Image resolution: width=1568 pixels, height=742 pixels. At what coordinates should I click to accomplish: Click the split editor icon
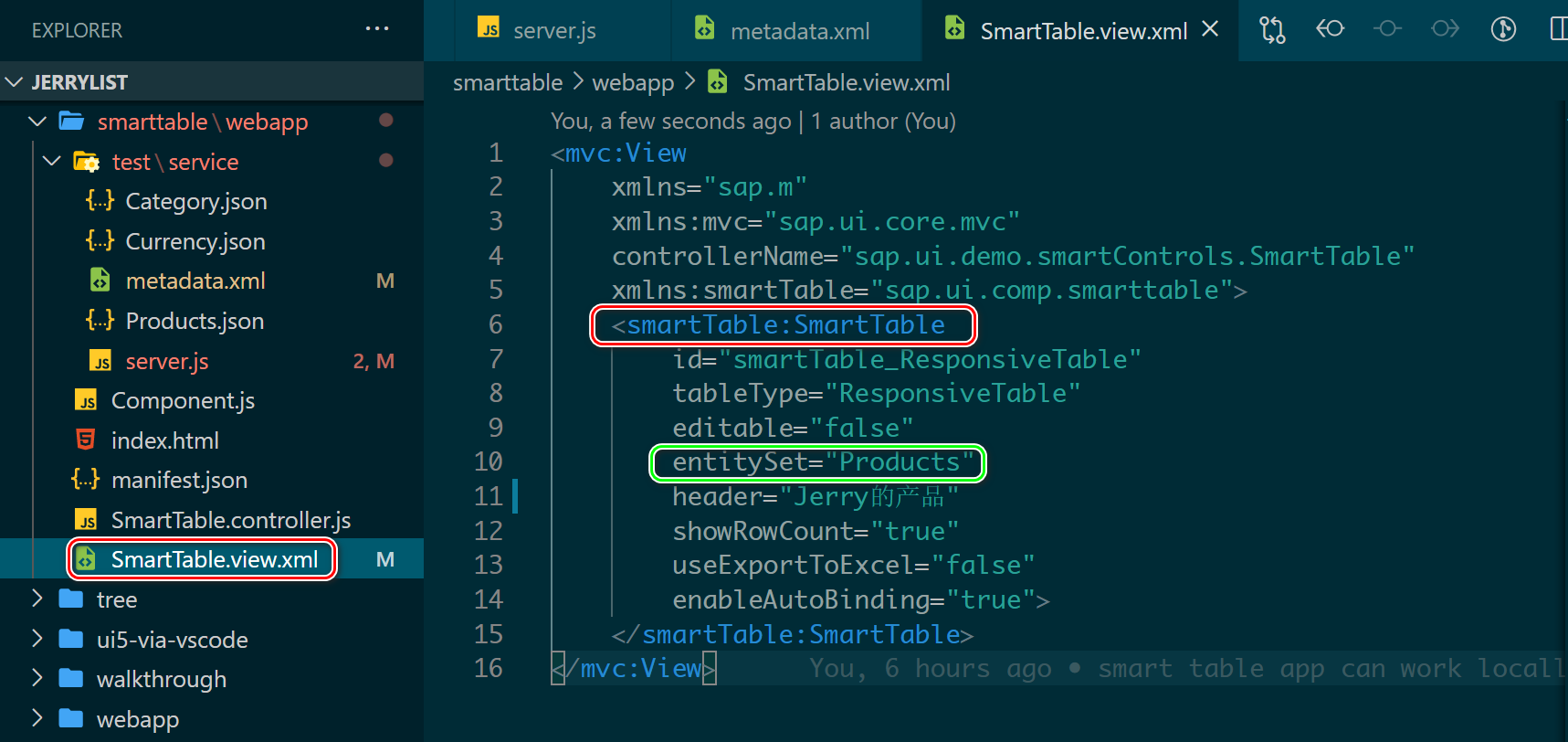point(1559,29)
